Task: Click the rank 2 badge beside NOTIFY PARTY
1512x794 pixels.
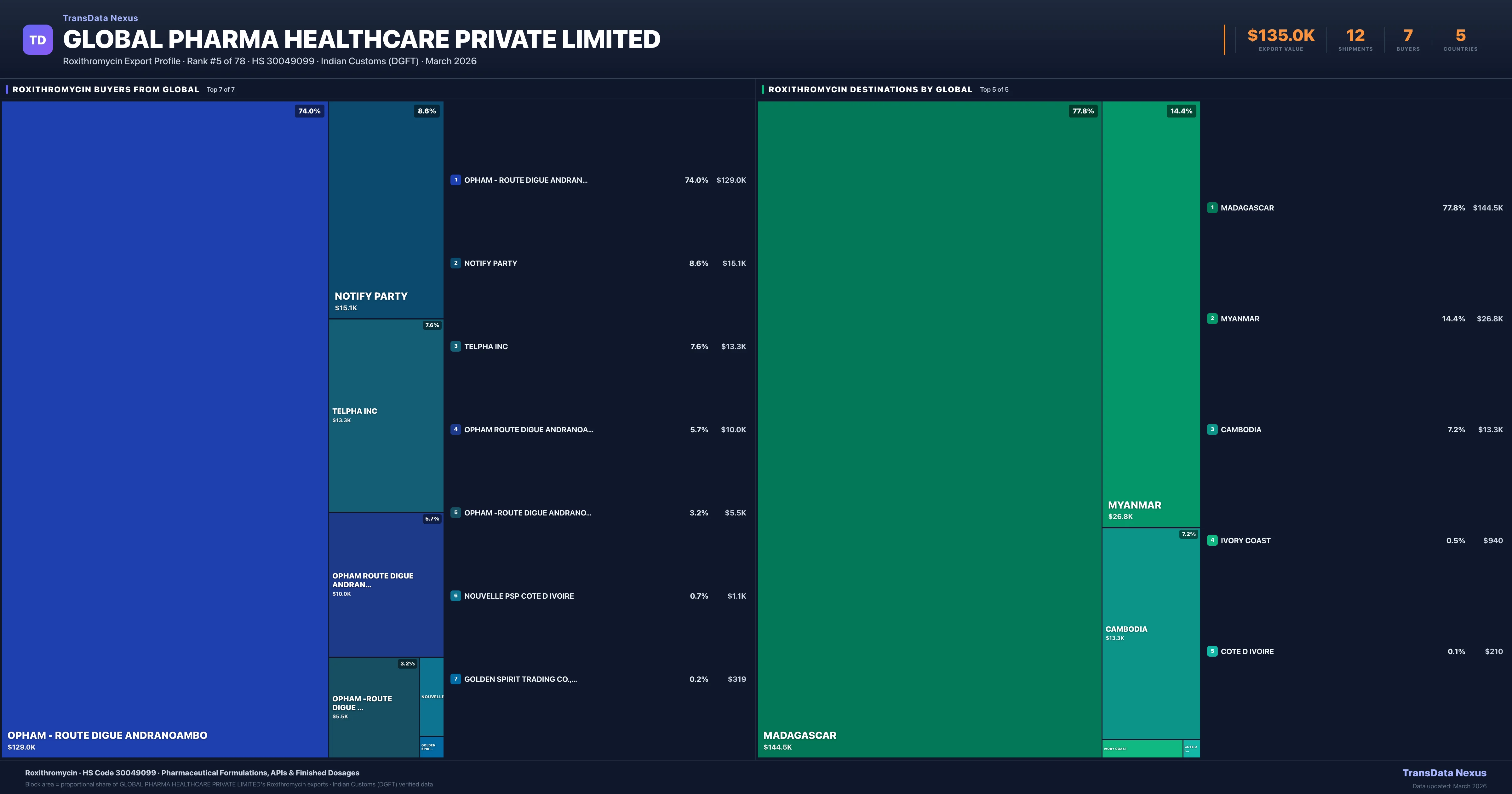Action: [x=456, y=263]
